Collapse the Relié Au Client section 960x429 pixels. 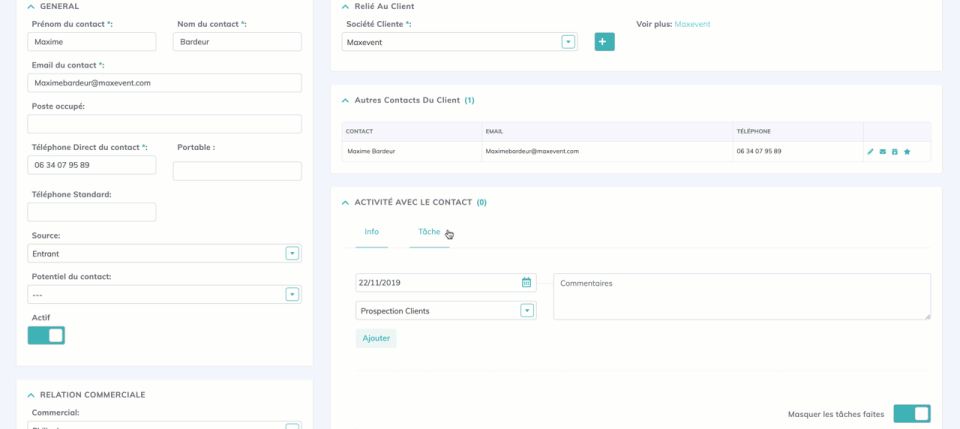pyautogui.click(x=345, y=6)
